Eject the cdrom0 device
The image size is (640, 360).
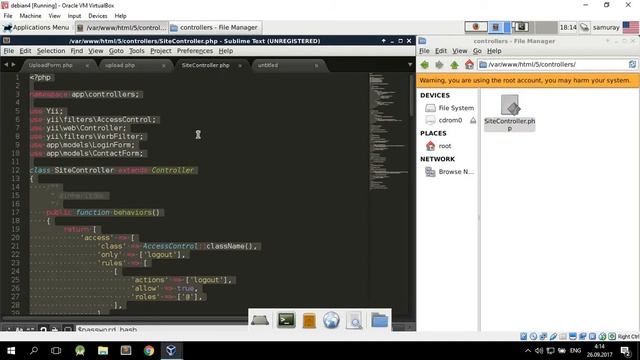point(473,120)
